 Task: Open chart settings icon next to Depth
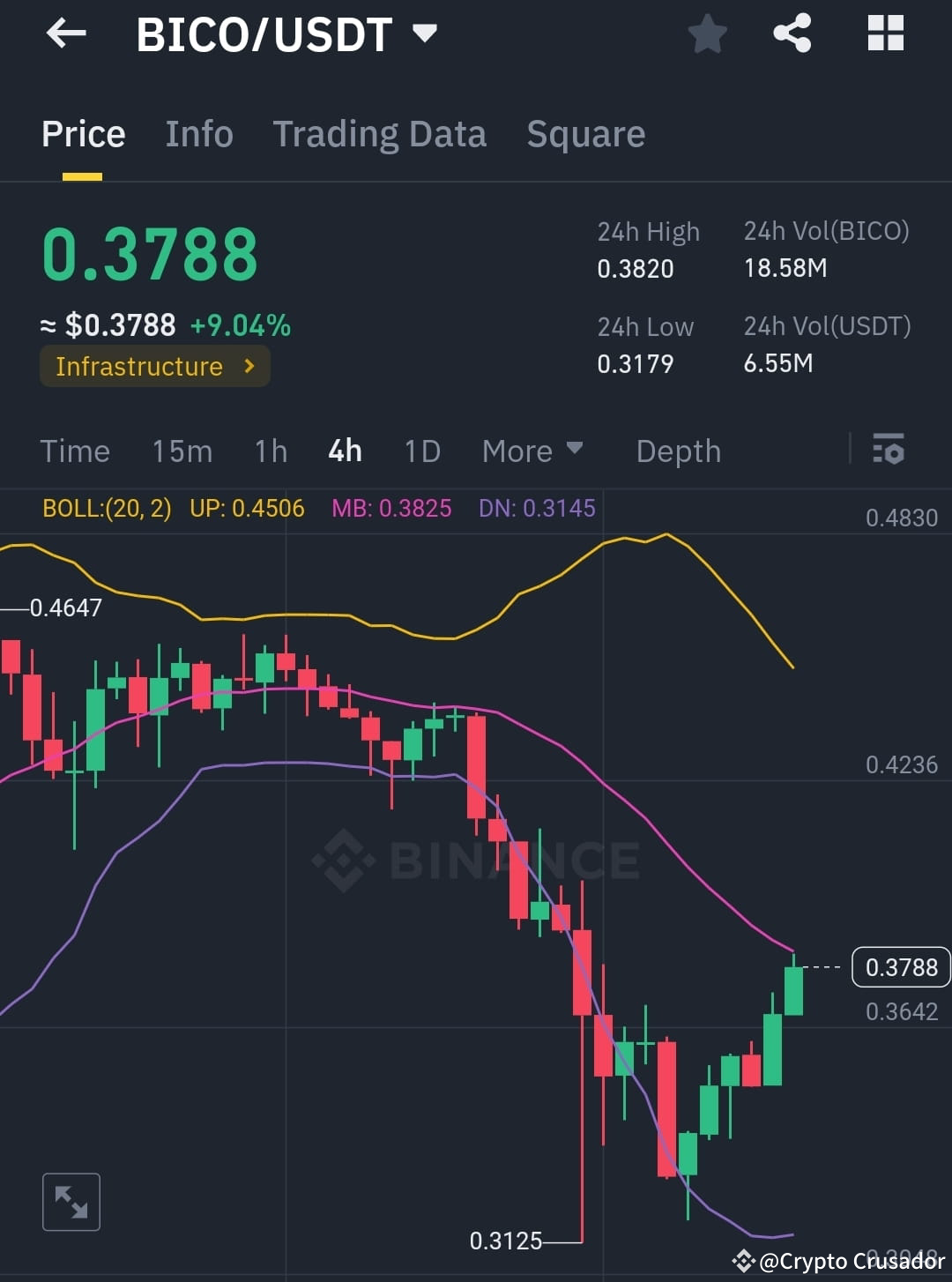tap(889, 451)
